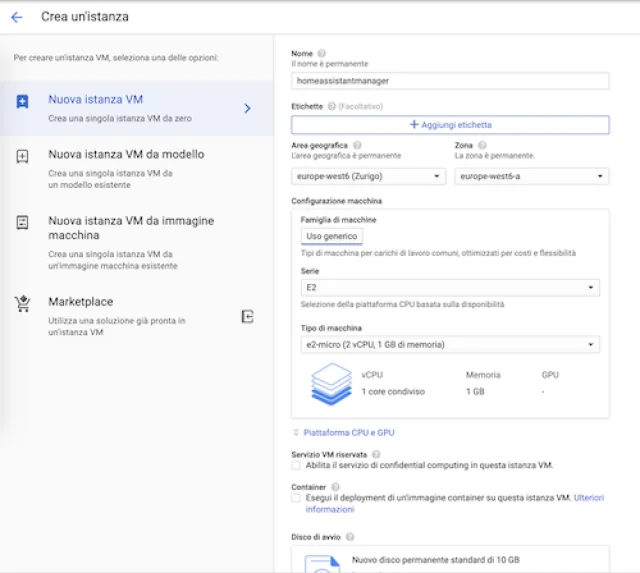Click the help icon beside Area geografica
The image size is (640, 573).
coord(357,145)
